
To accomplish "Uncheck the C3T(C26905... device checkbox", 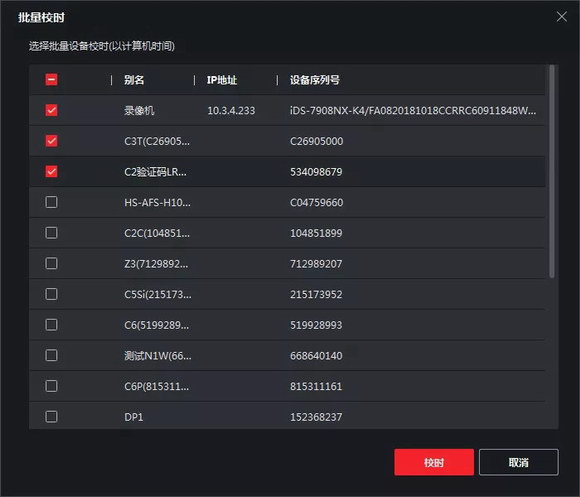I will (51, 141).
